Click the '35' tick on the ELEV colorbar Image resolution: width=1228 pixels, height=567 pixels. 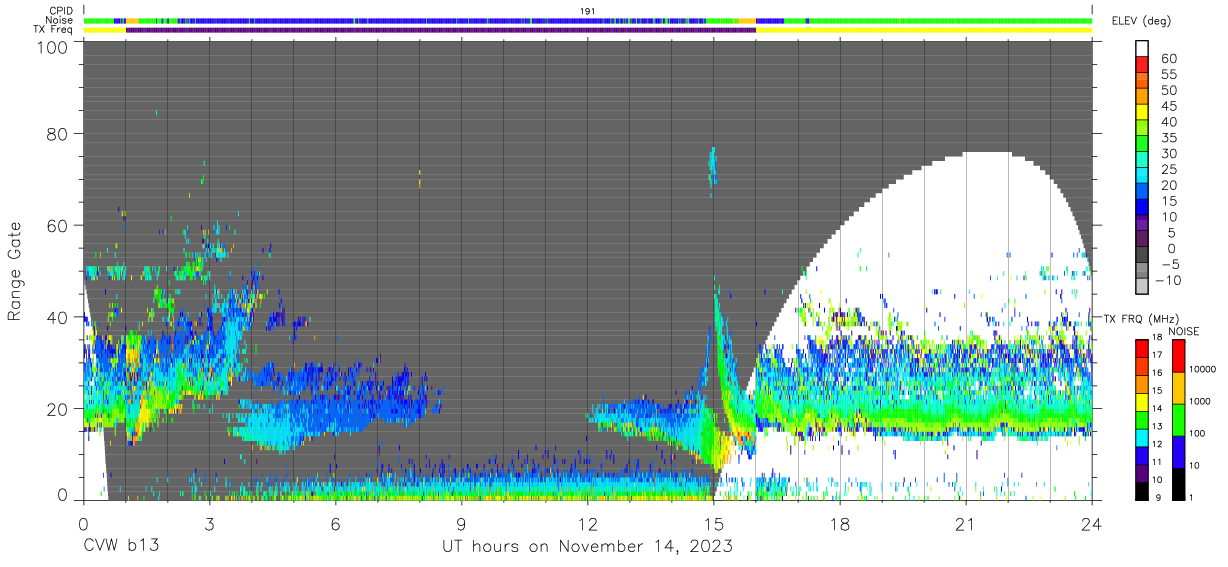pyautogui.click(x=1167, y=139)
